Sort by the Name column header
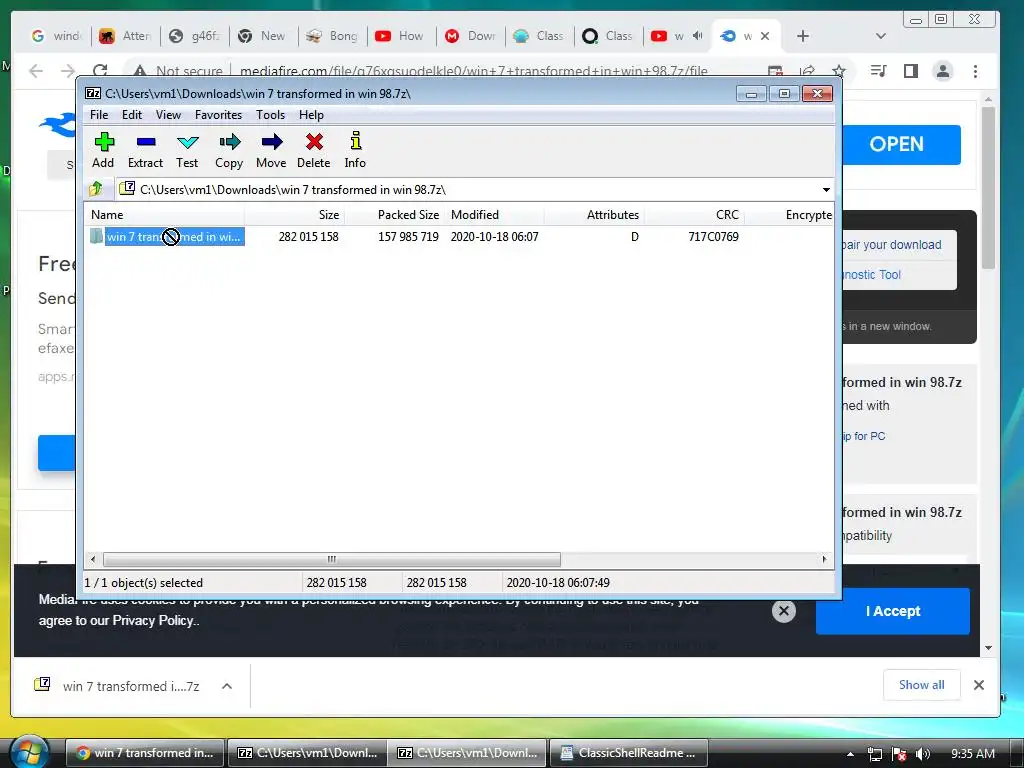 [x=165, y=215]
